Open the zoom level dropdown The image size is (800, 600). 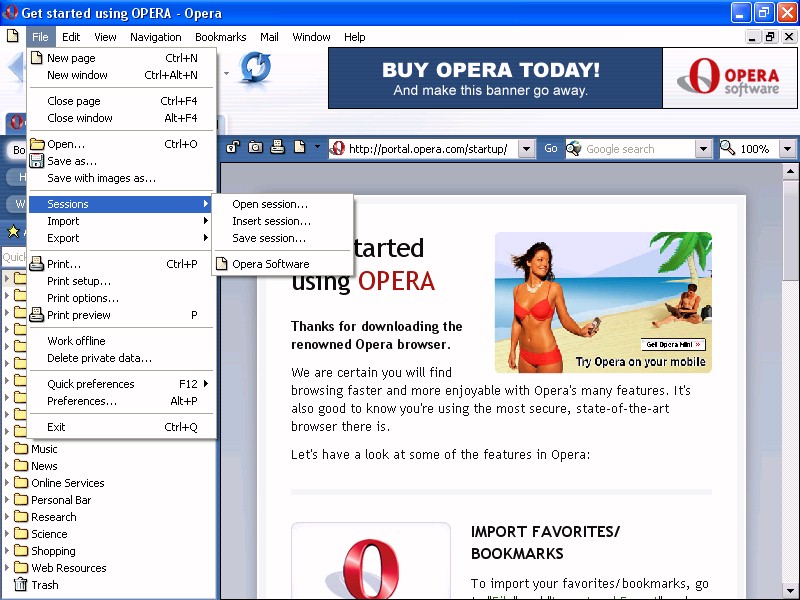pyautogui.click(x=786, y=149)
